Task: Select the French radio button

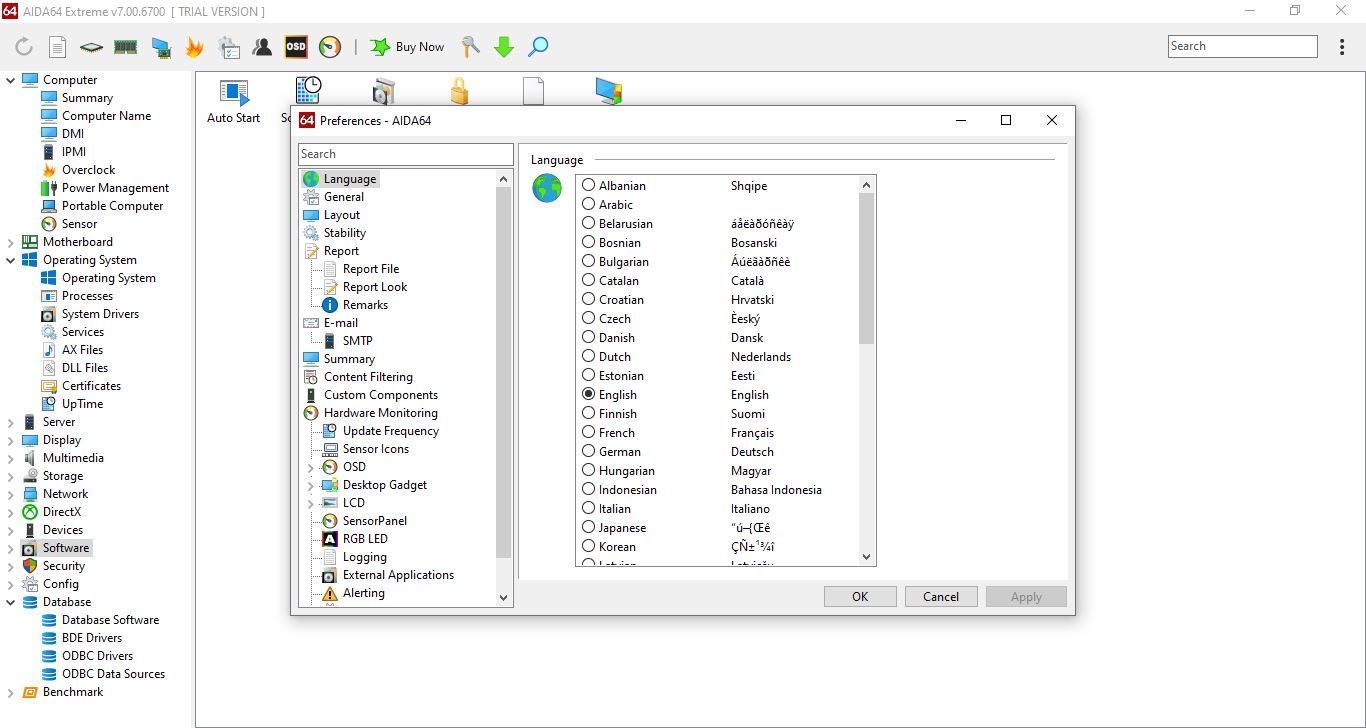Action: point(589,432)
